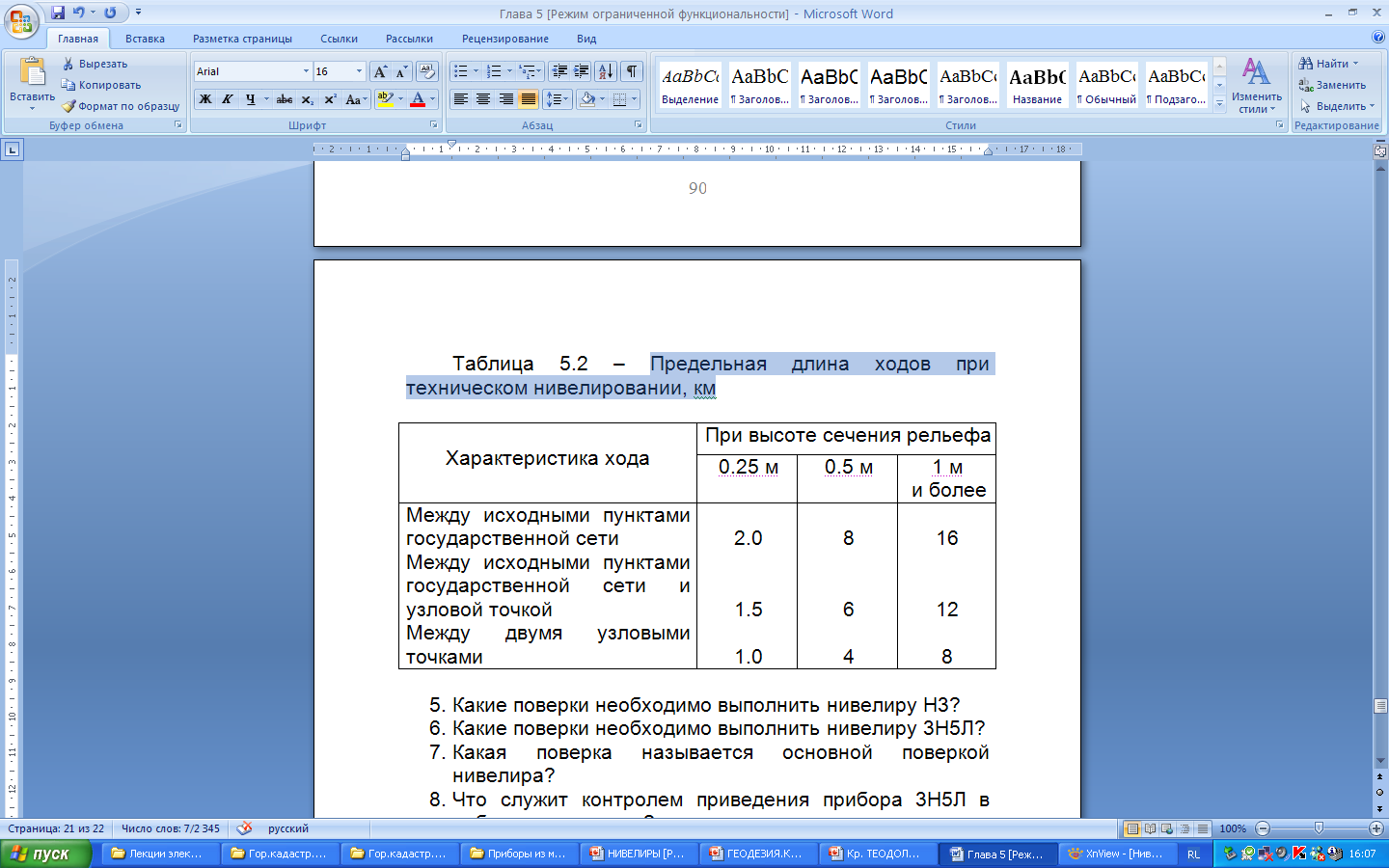
Task: Click zoom slider handle
Action: 1319,828
